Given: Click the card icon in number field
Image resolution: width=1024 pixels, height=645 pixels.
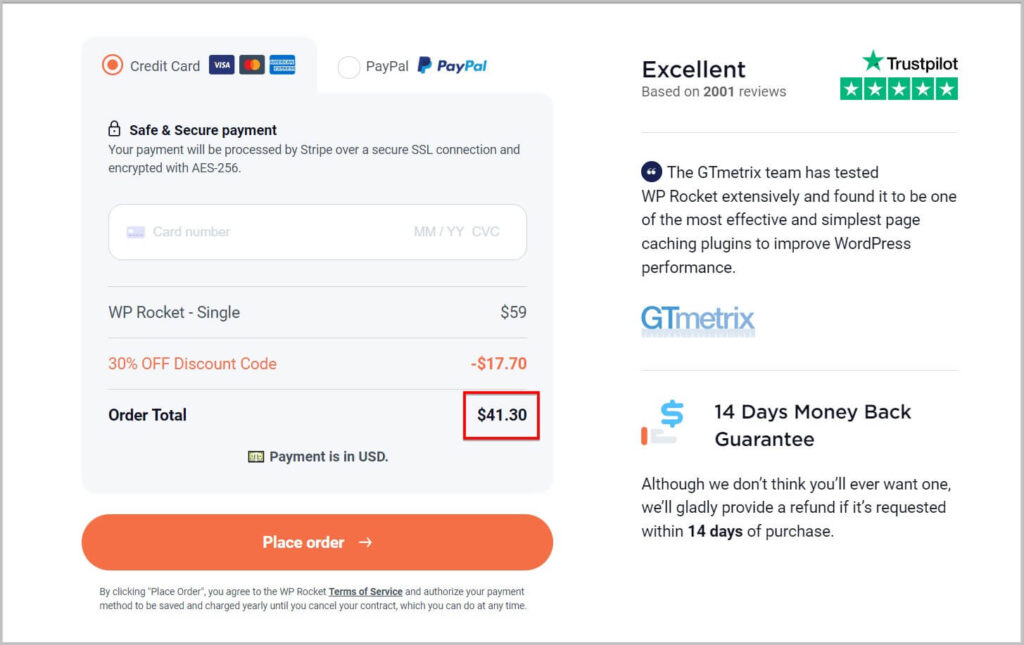Looking at the screenshot, I should point(136,232).
